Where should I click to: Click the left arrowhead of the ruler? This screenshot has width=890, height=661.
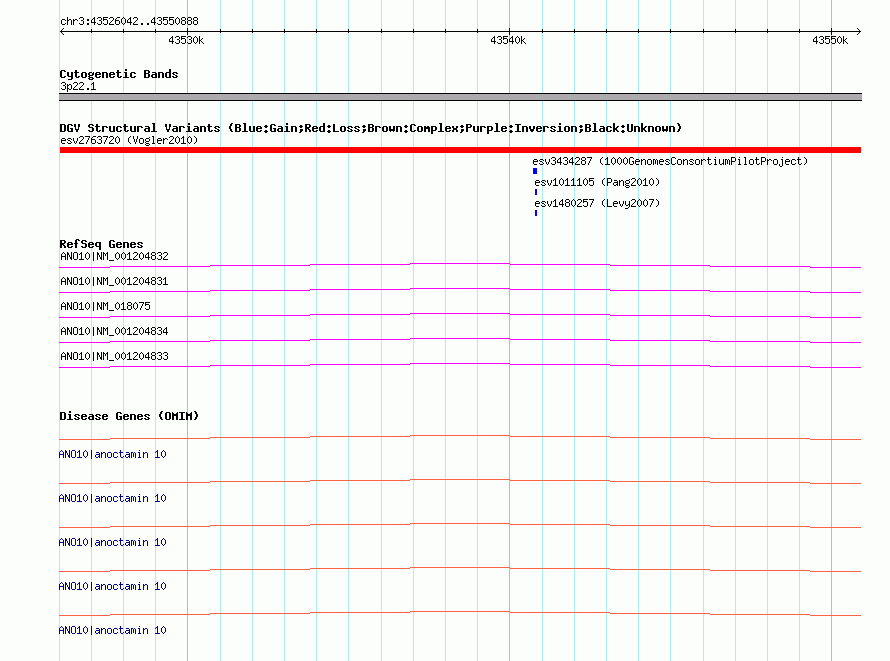(x=62, y=32)
